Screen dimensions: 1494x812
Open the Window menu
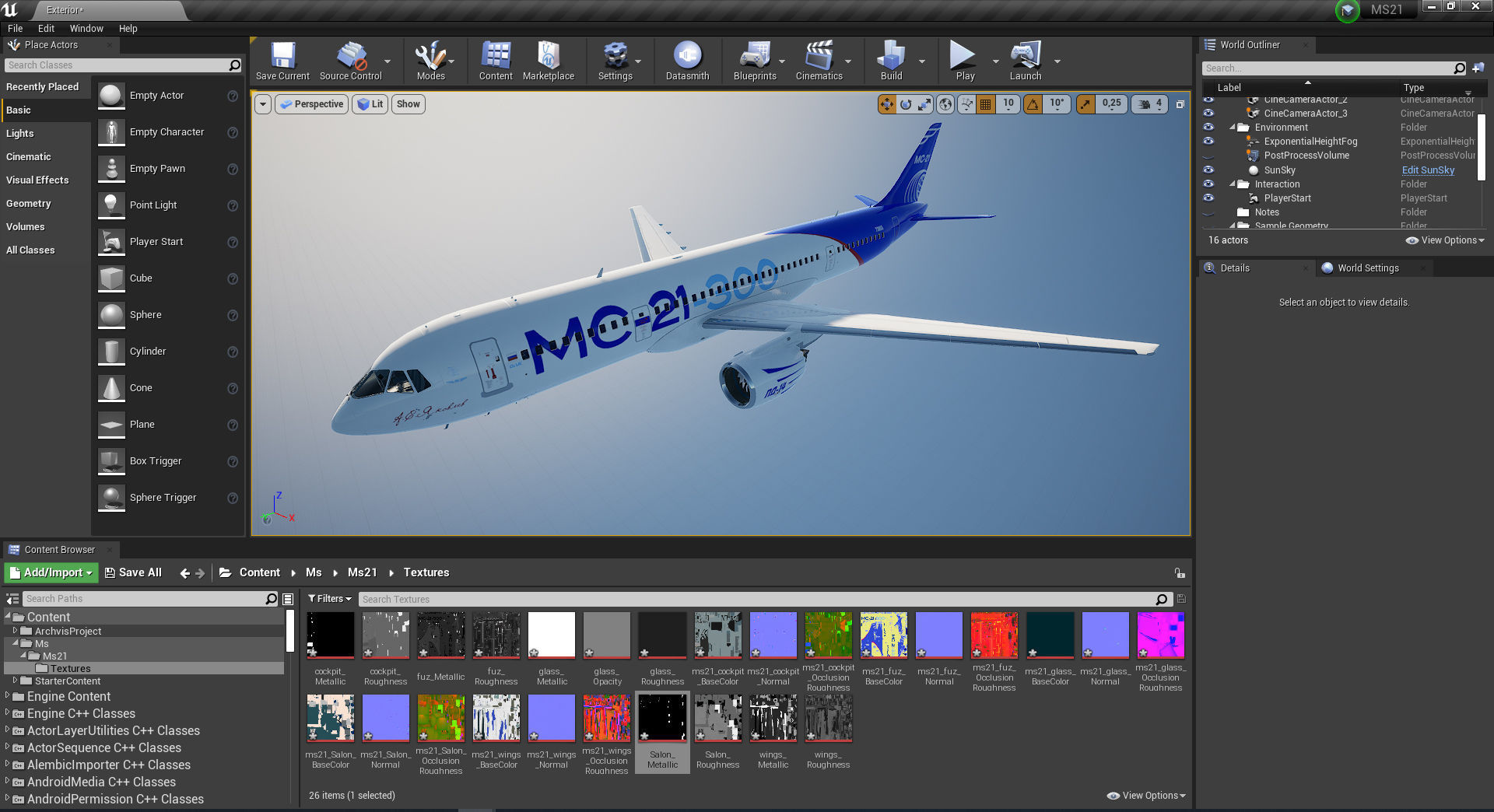click(x=86, y=29)
